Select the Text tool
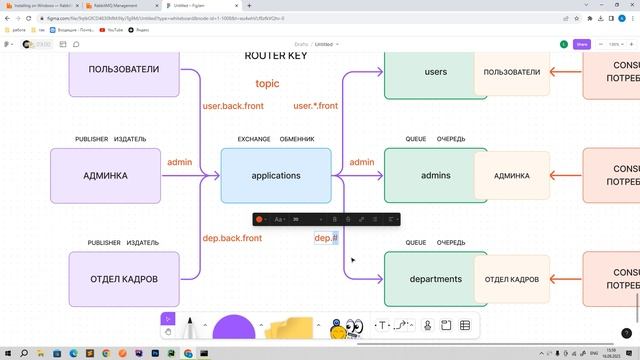 tap(382, 325)
